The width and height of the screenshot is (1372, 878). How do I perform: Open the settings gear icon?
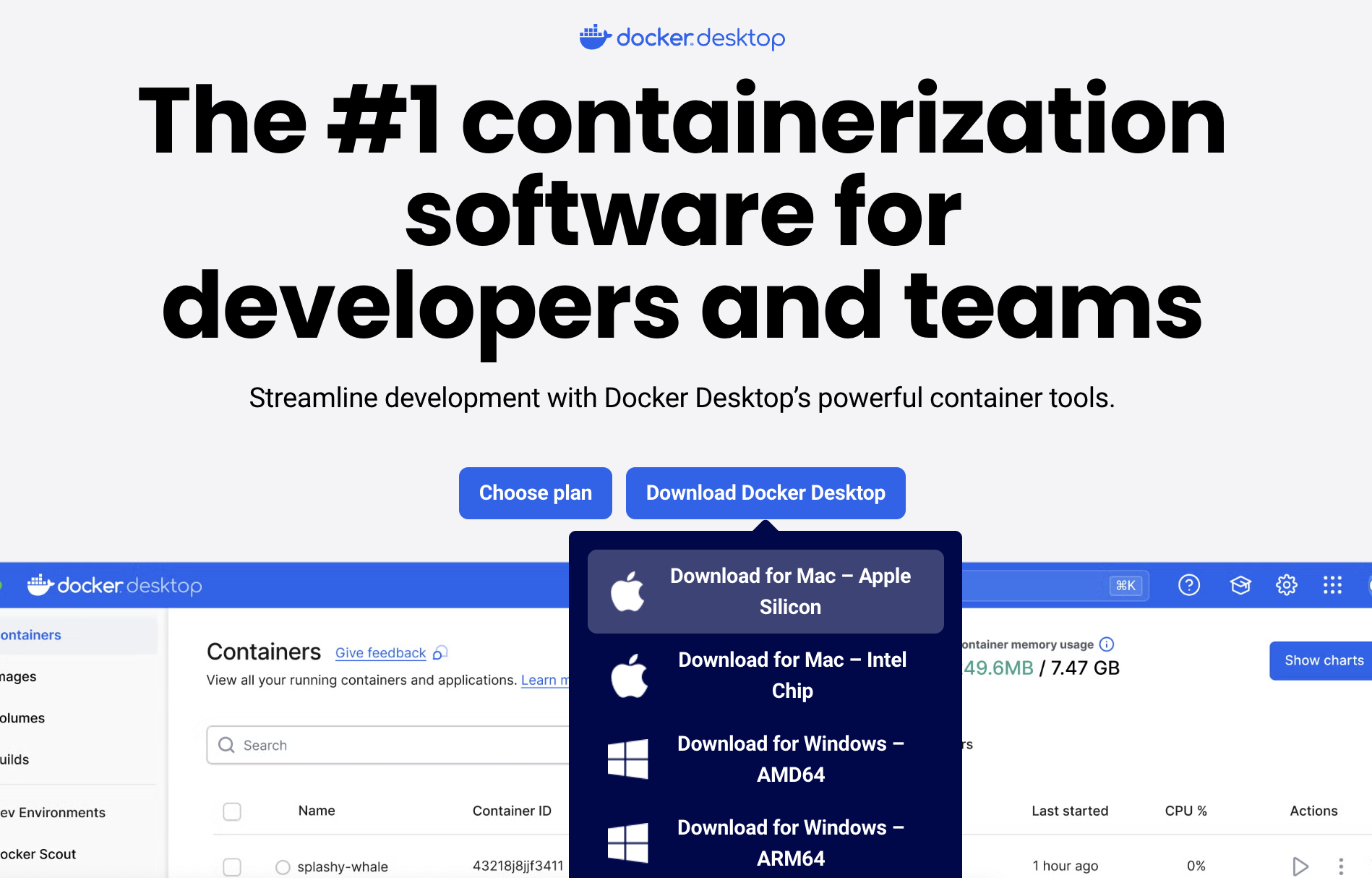[1287, 585]
